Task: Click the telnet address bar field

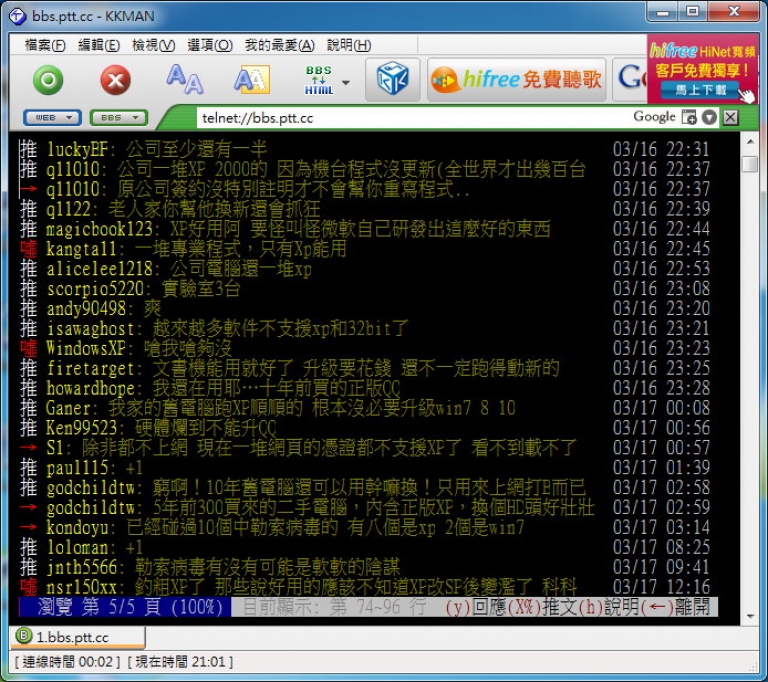Action: click(411, 118)
